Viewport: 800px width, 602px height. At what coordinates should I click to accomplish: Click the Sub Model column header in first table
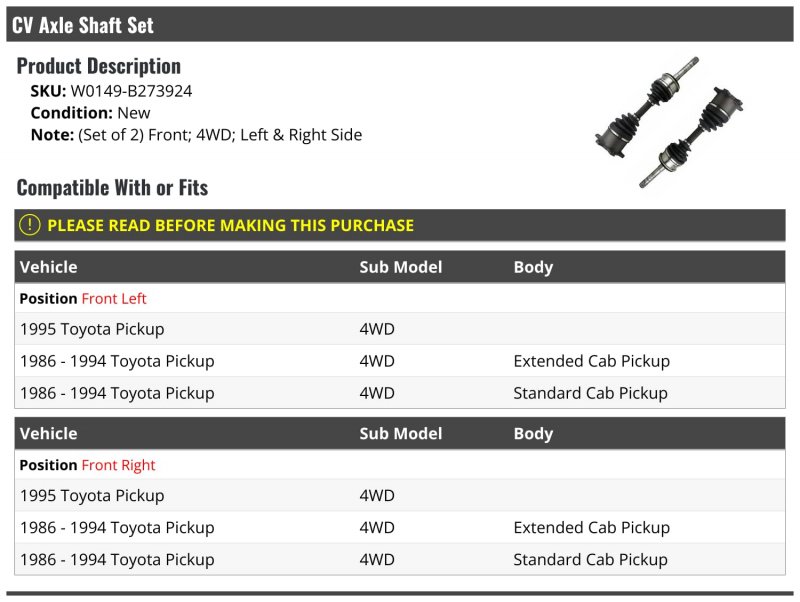tap(401, 267)
